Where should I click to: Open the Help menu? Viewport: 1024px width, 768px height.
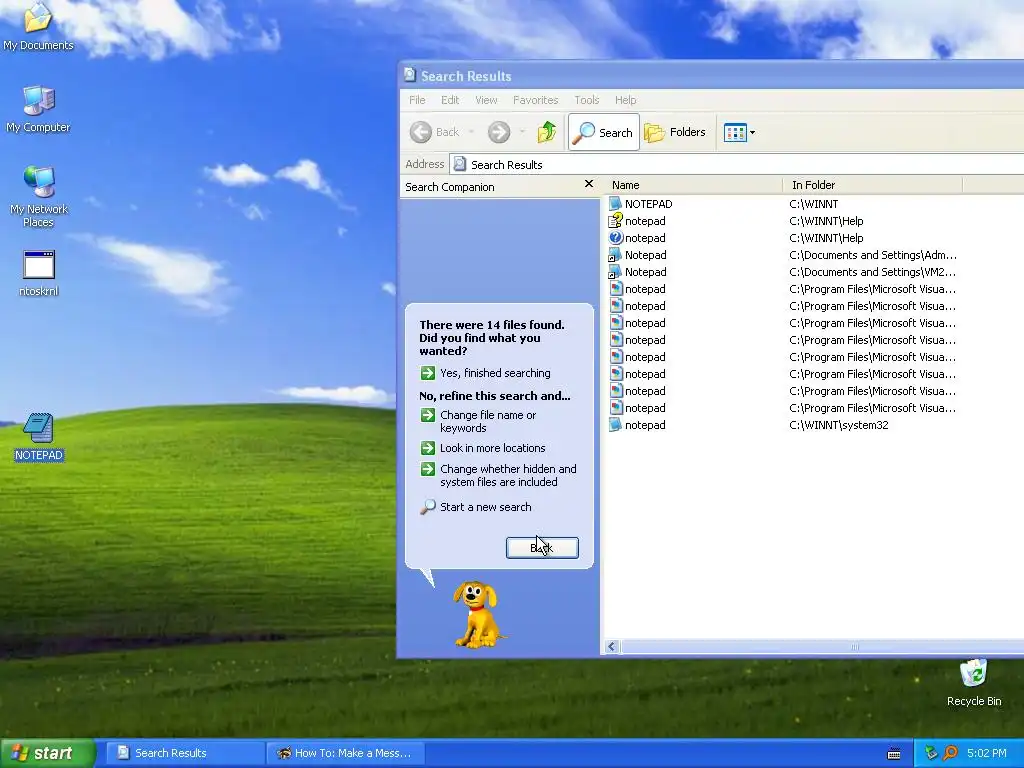click(626, 100)
